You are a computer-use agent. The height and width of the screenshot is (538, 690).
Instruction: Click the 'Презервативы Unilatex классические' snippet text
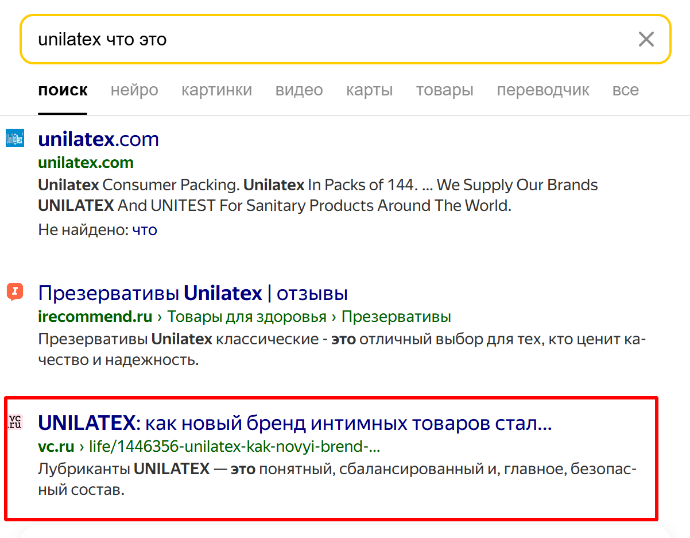pyautogui.click(x=341, y=349)
